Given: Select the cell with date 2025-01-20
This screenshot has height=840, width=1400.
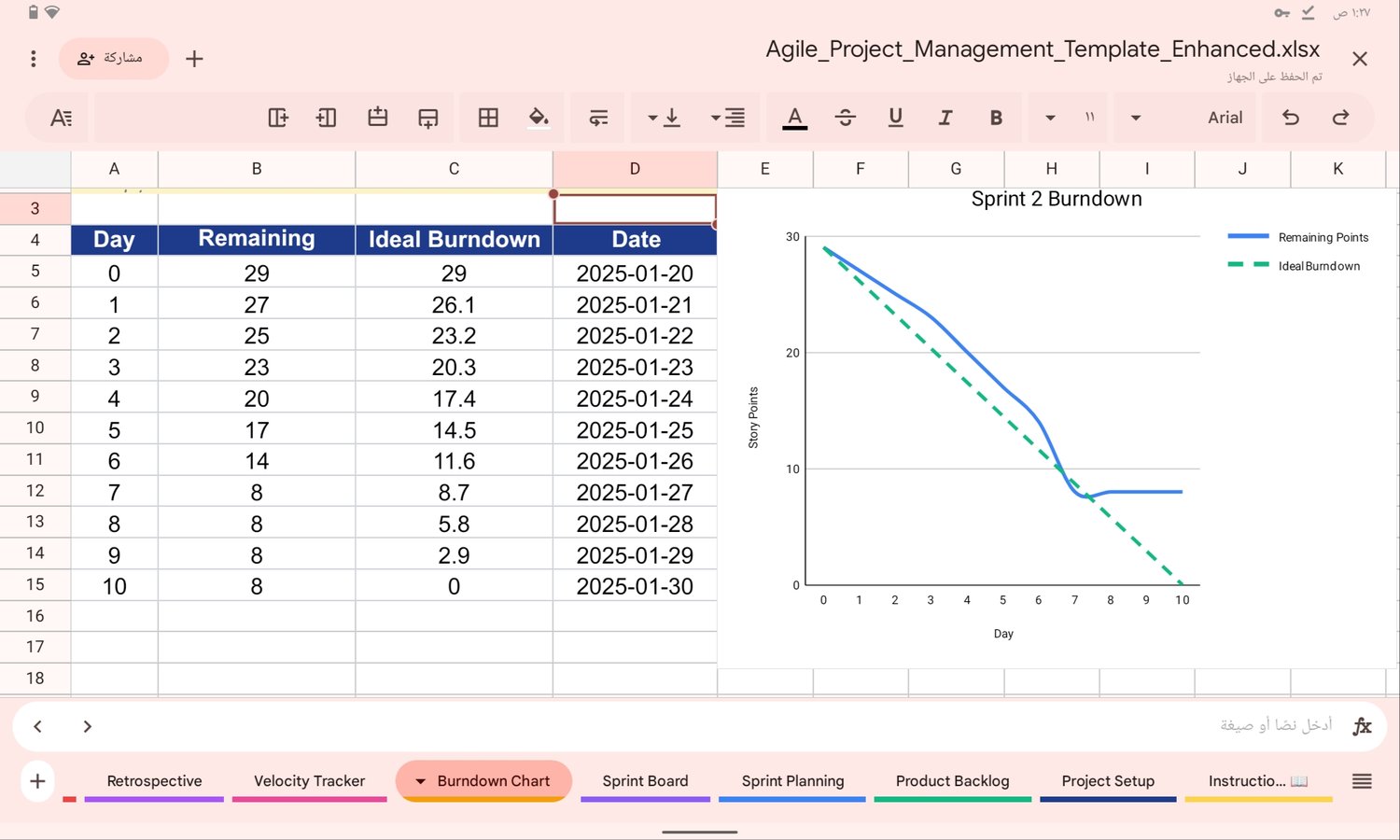Looking at the screenshot, I should tap(635, 273).
